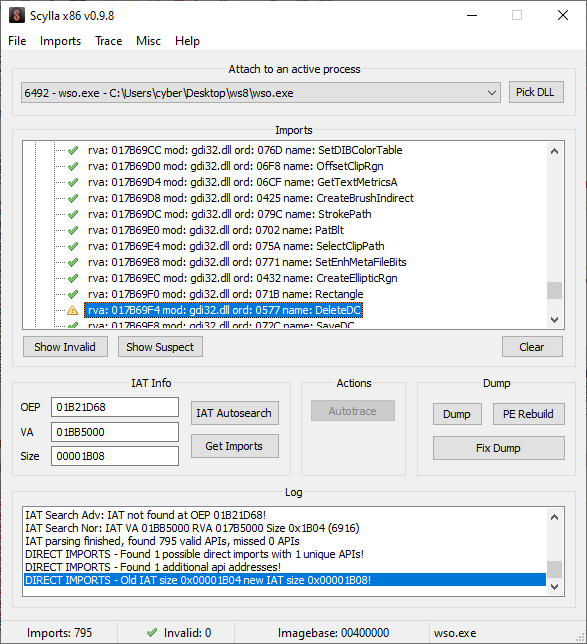
Task: Click Imports list scroll-down arrow
Action: (x=555, y=320)
